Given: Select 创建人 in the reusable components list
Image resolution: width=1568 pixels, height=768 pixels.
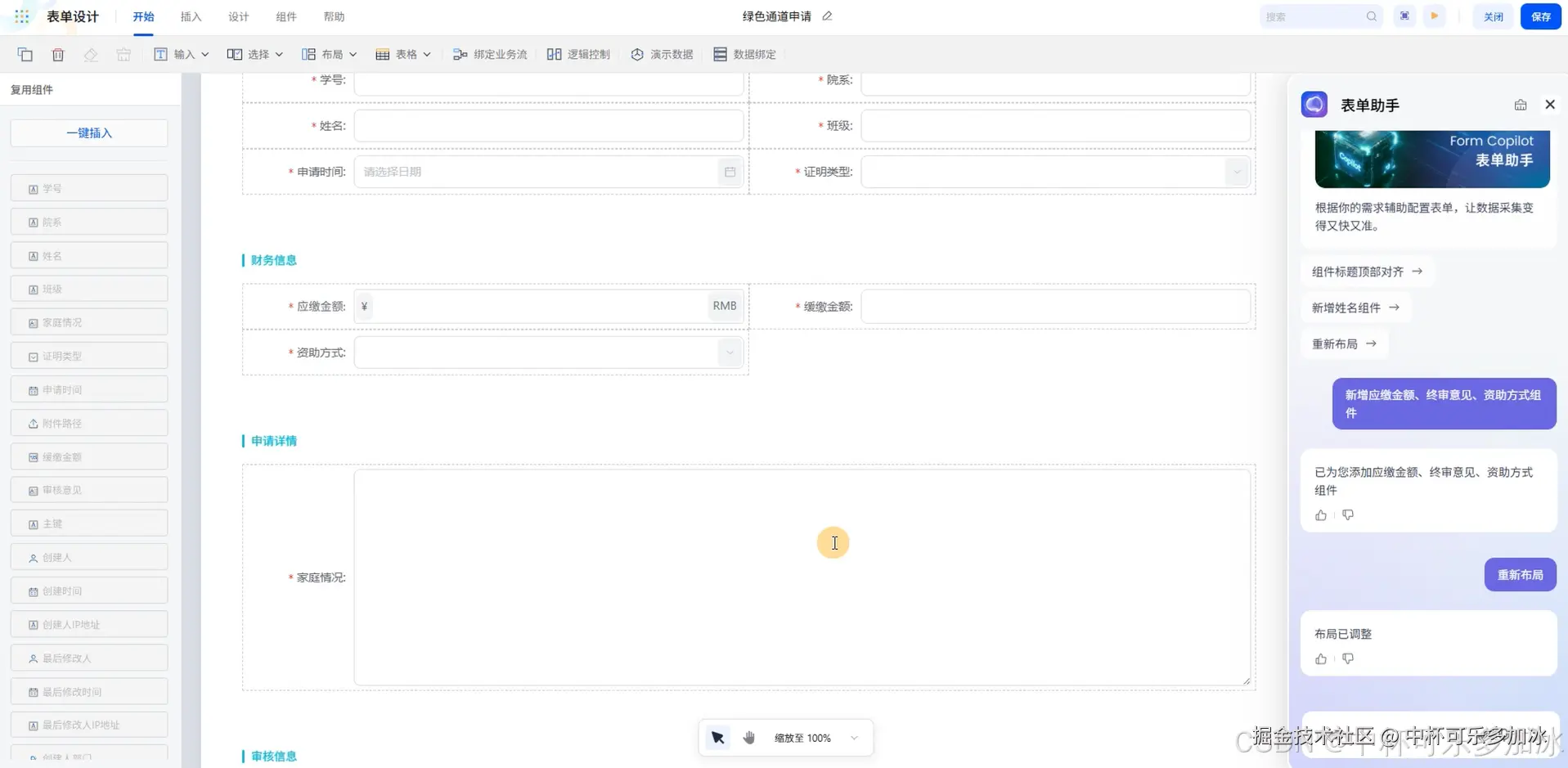Looking at the screenshot, I should 89,557.
